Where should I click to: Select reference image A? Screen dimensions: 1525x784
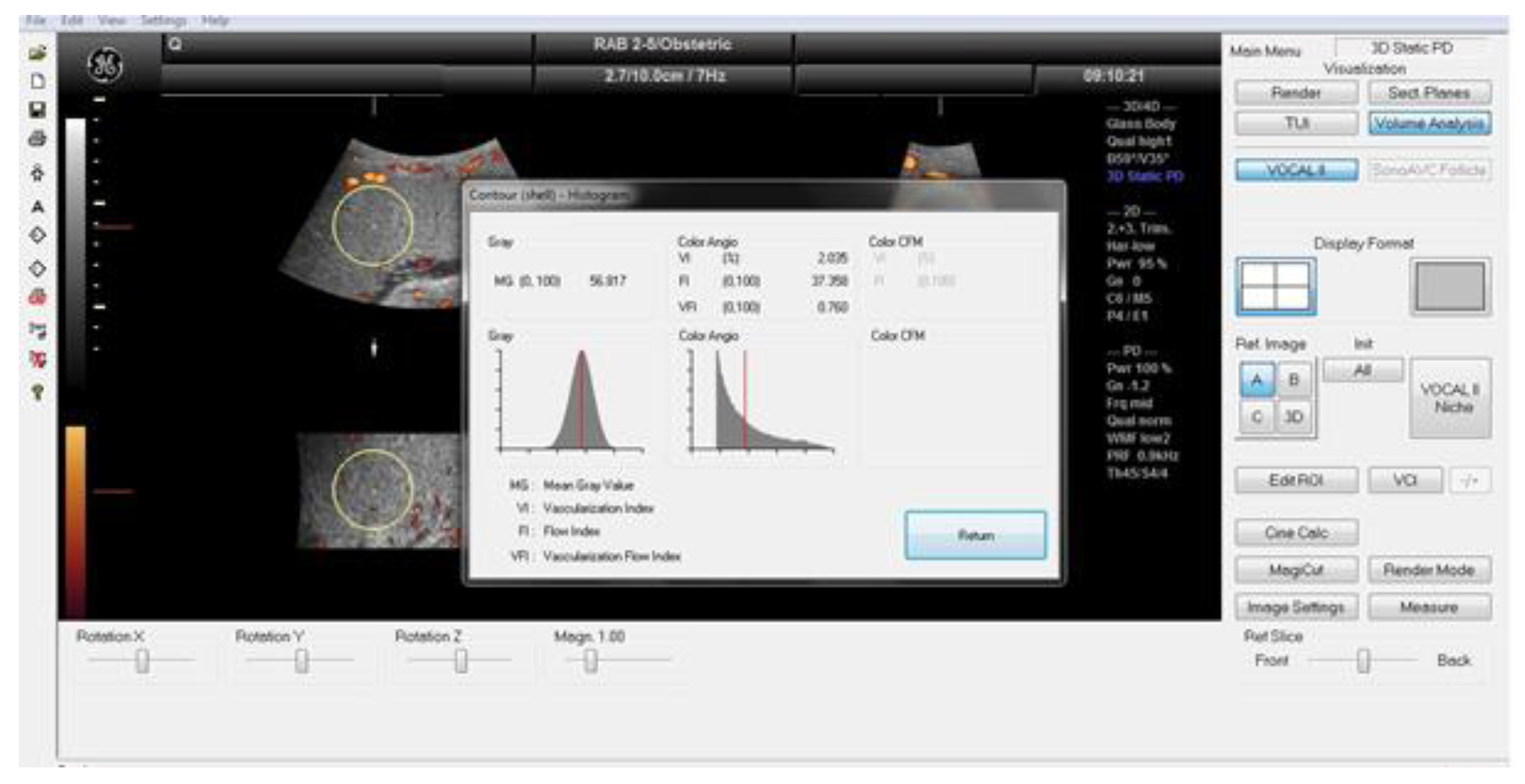[1256, 380]
